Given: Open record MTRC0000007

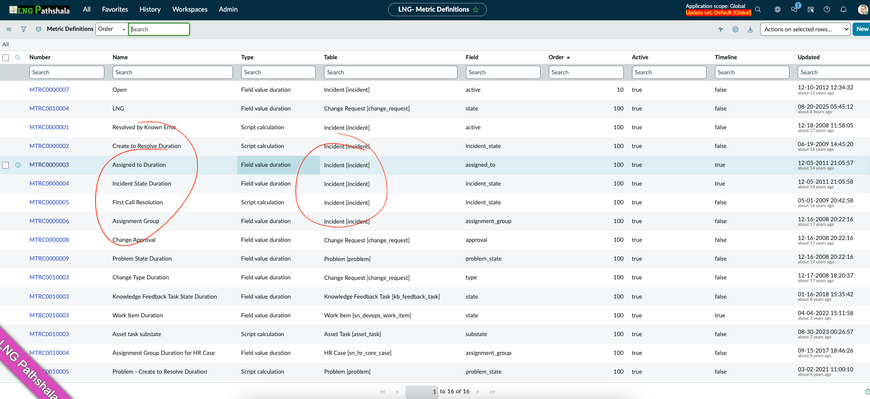Looking at the screenshot, I should [x=49, y=89].
